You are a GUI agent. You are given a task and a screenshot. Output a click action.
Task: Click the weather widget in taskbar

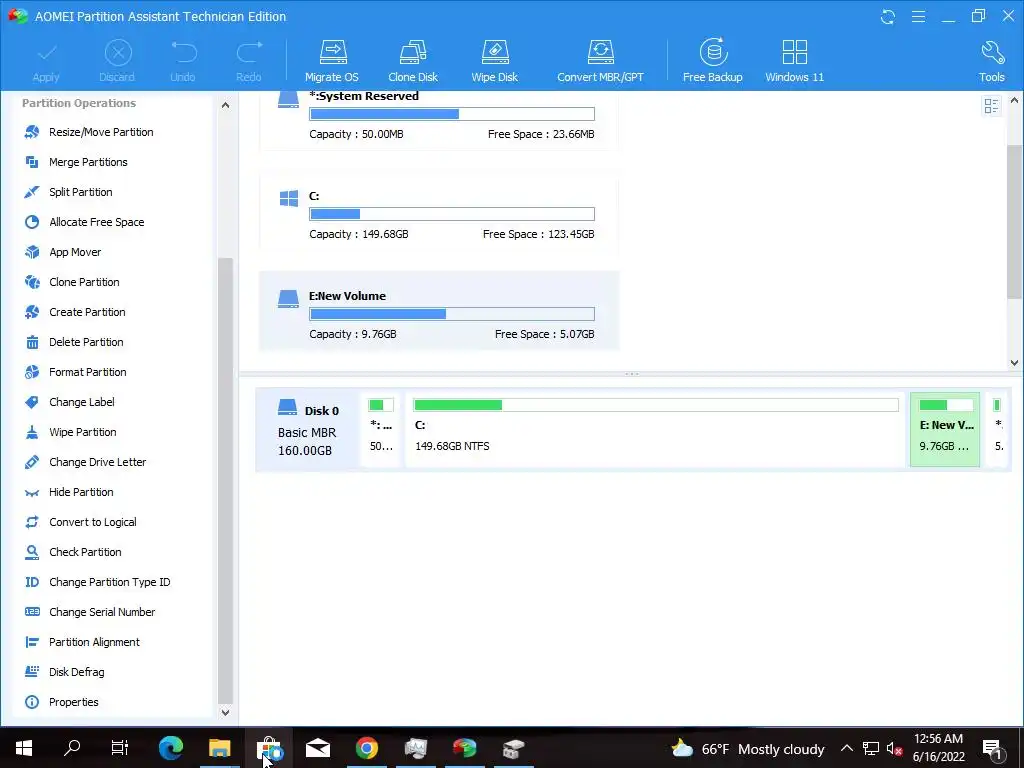(x=749, y=748)
